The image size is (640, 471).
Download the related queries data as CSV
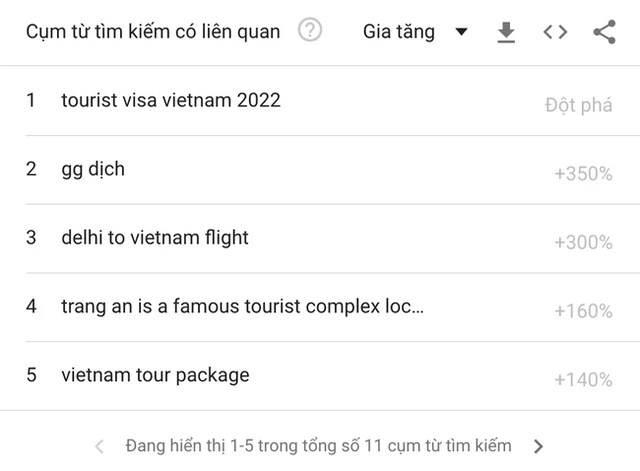click(x=506, y=32)
